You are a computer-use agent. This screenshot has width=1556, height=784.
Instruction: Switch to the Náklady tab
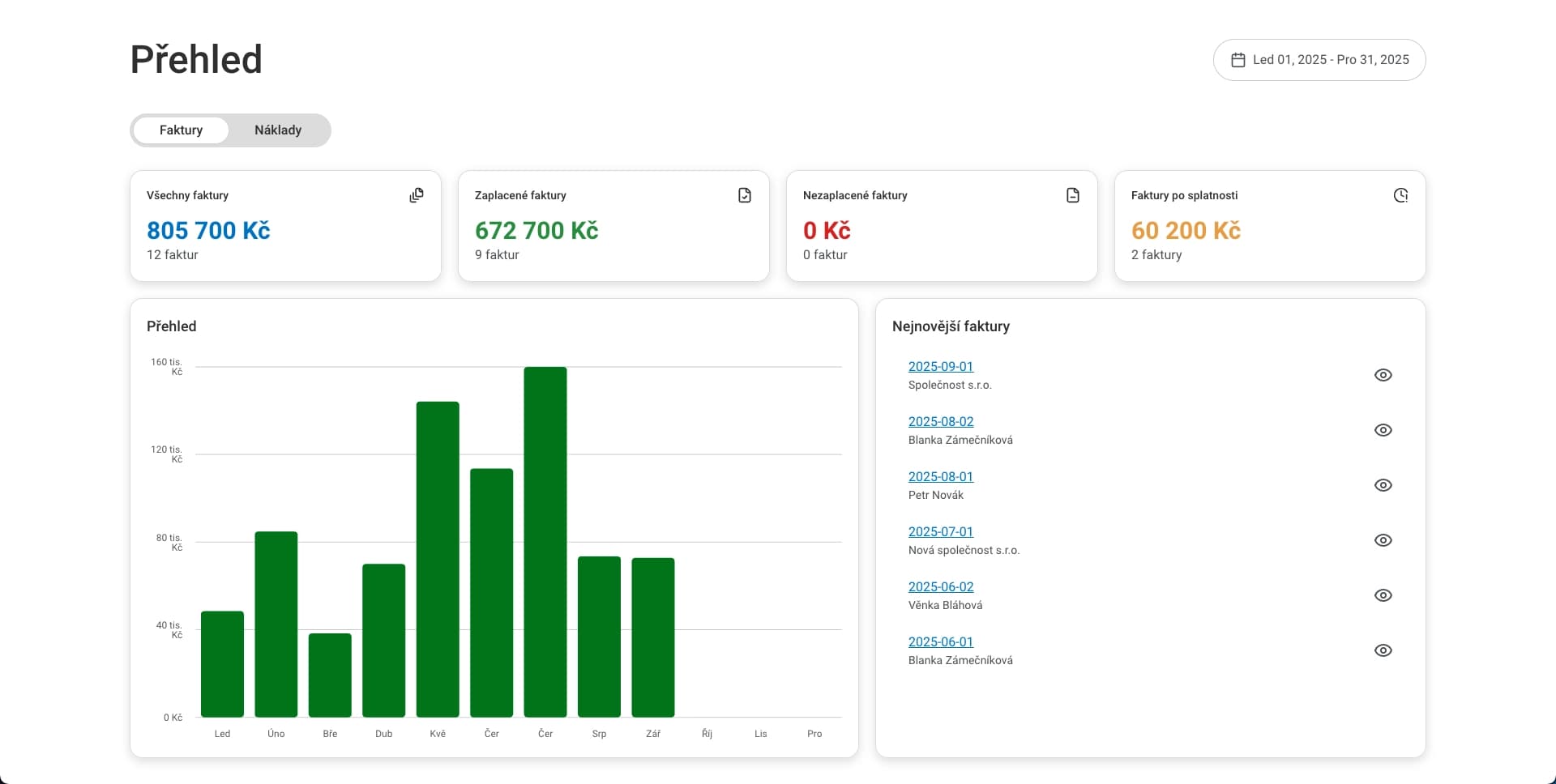[x=278, y=130]
